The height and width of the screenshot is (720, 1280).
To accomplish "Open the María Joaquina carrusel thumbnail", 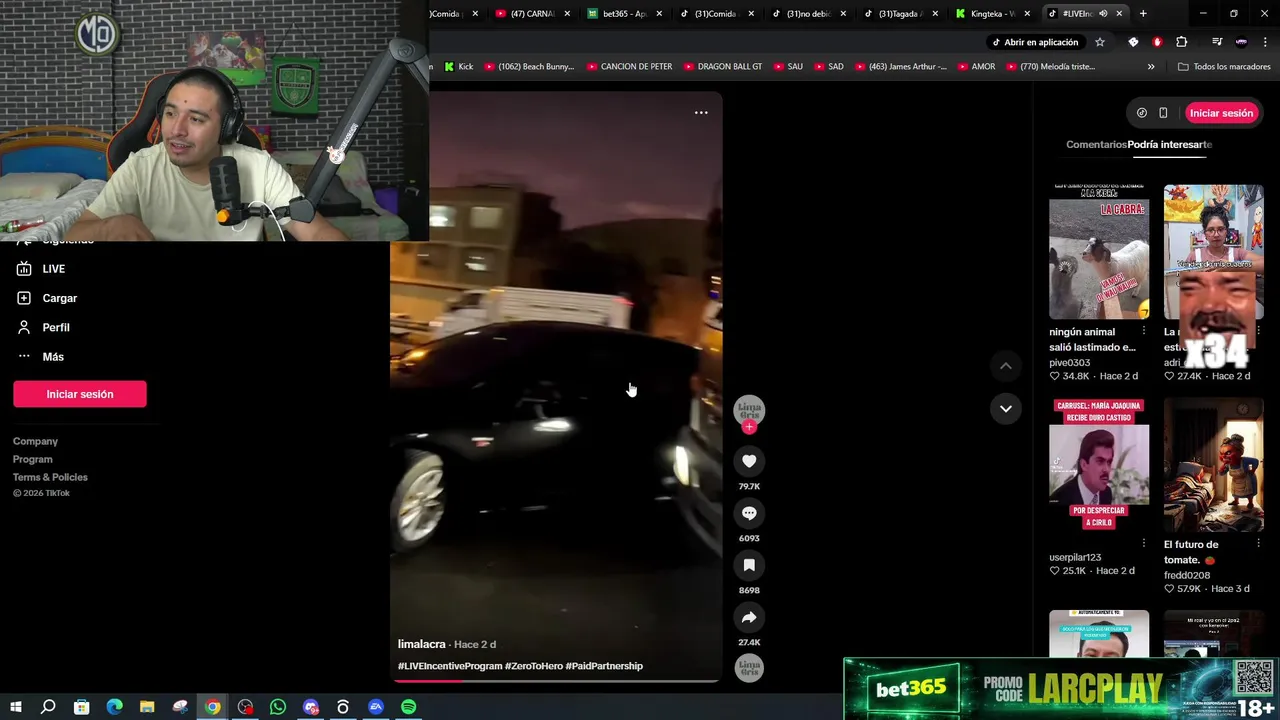I will [x=1099, y=465].
